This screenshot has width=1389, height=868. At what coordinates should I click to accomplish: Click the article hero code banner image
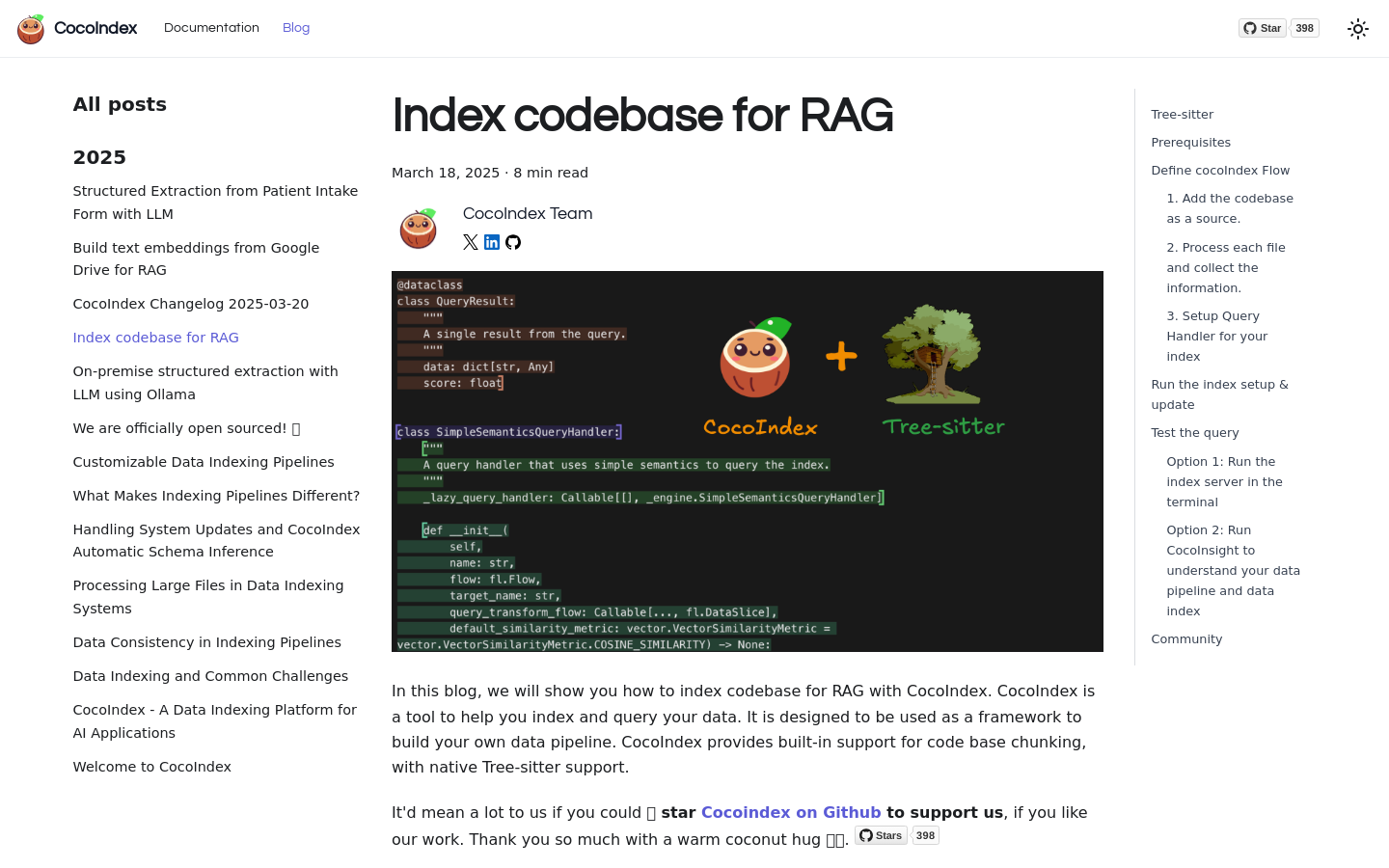coord(748,461)
